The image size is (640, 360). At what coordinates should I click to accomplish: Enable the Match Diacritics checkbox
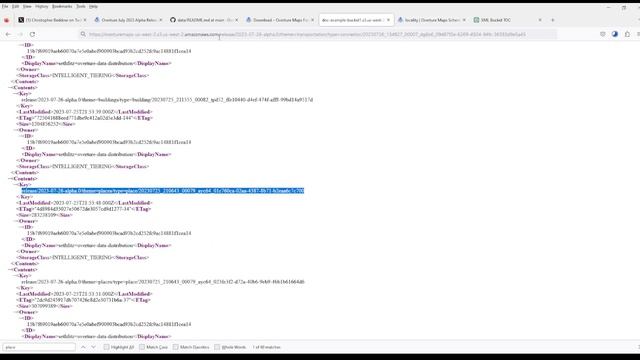[x=176, y=347]
